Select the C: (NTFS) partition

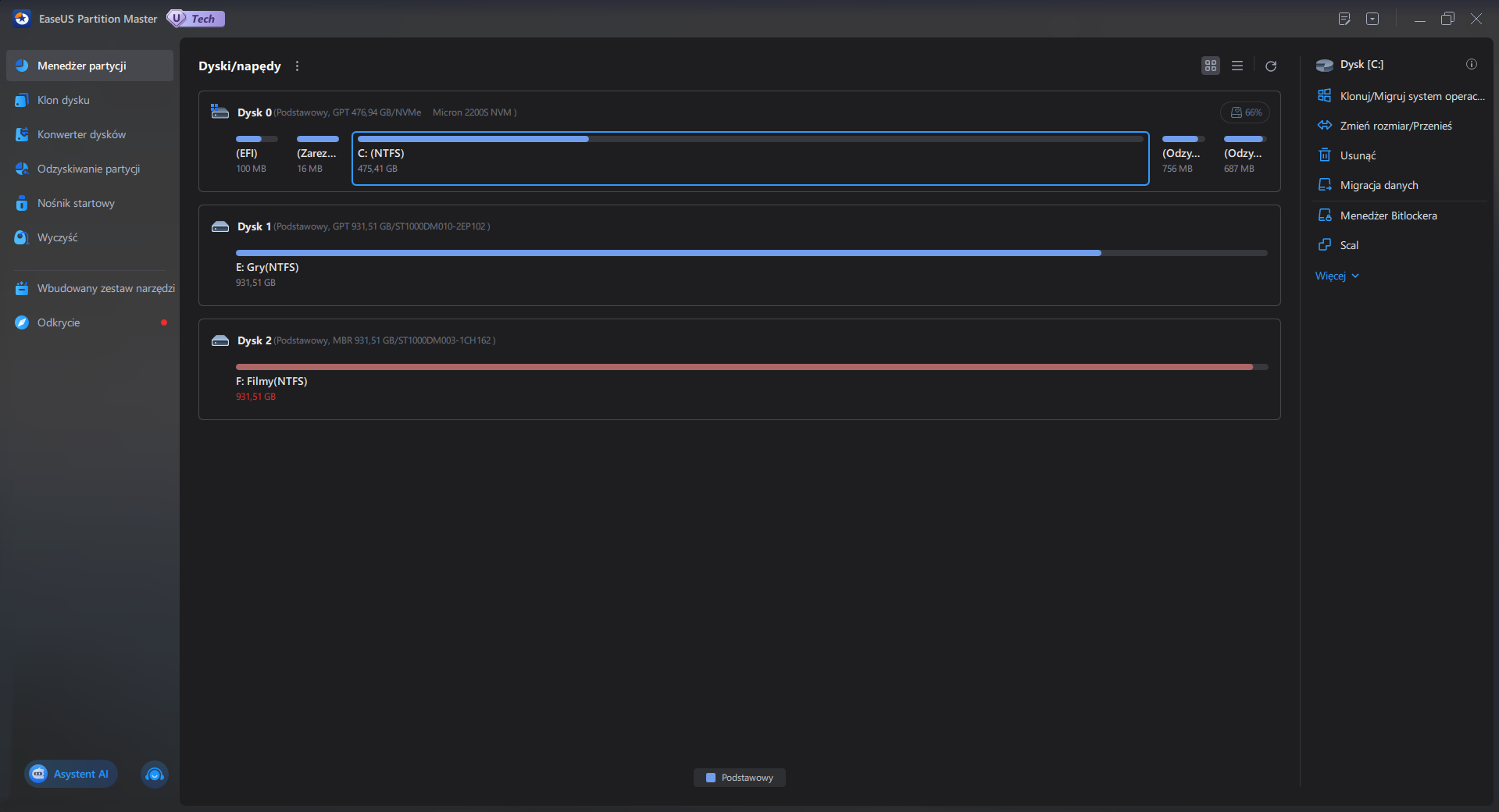pos(750,158)
